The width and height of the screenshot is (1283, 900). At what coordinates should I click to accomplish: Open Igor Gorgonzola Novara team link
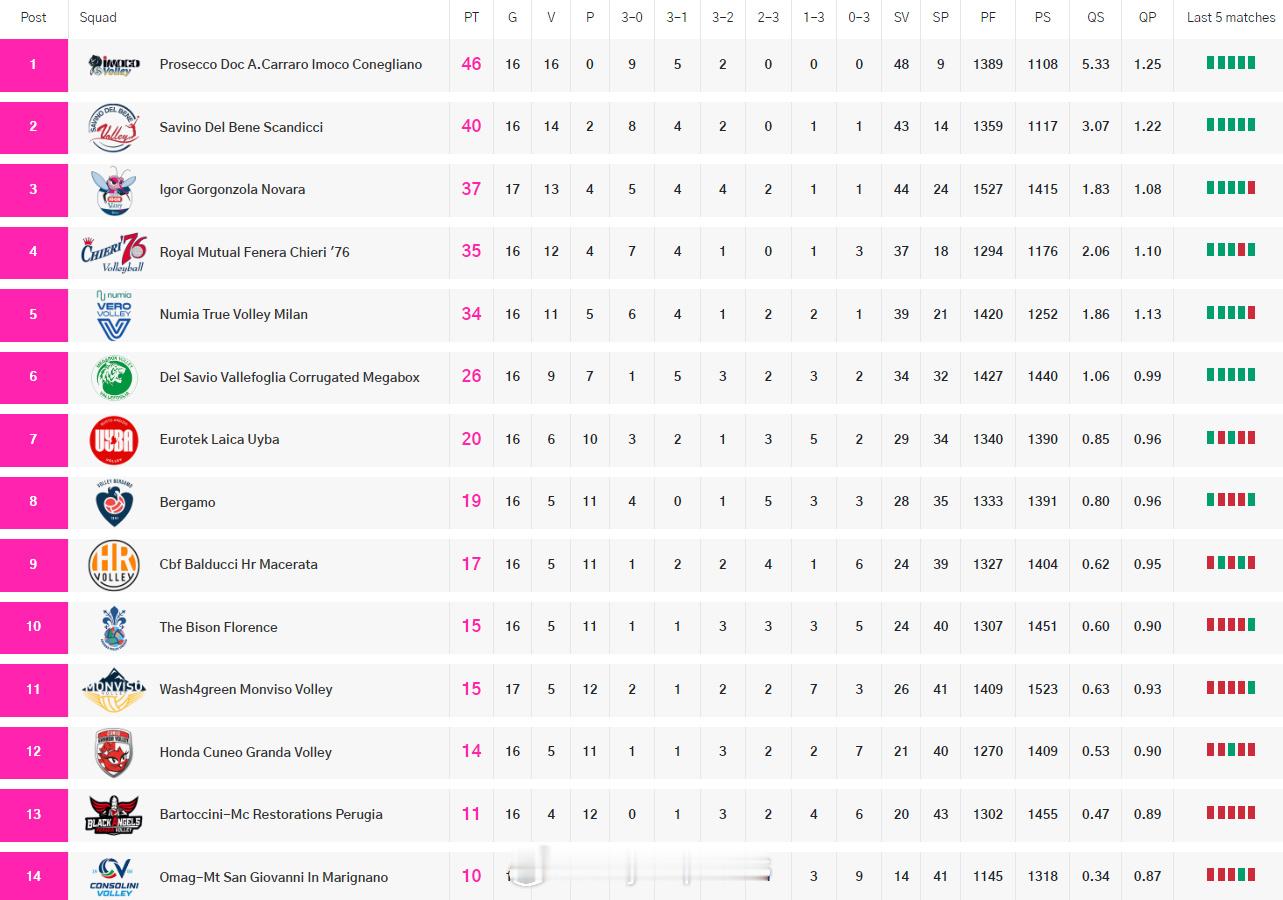[x=232, y=189]
